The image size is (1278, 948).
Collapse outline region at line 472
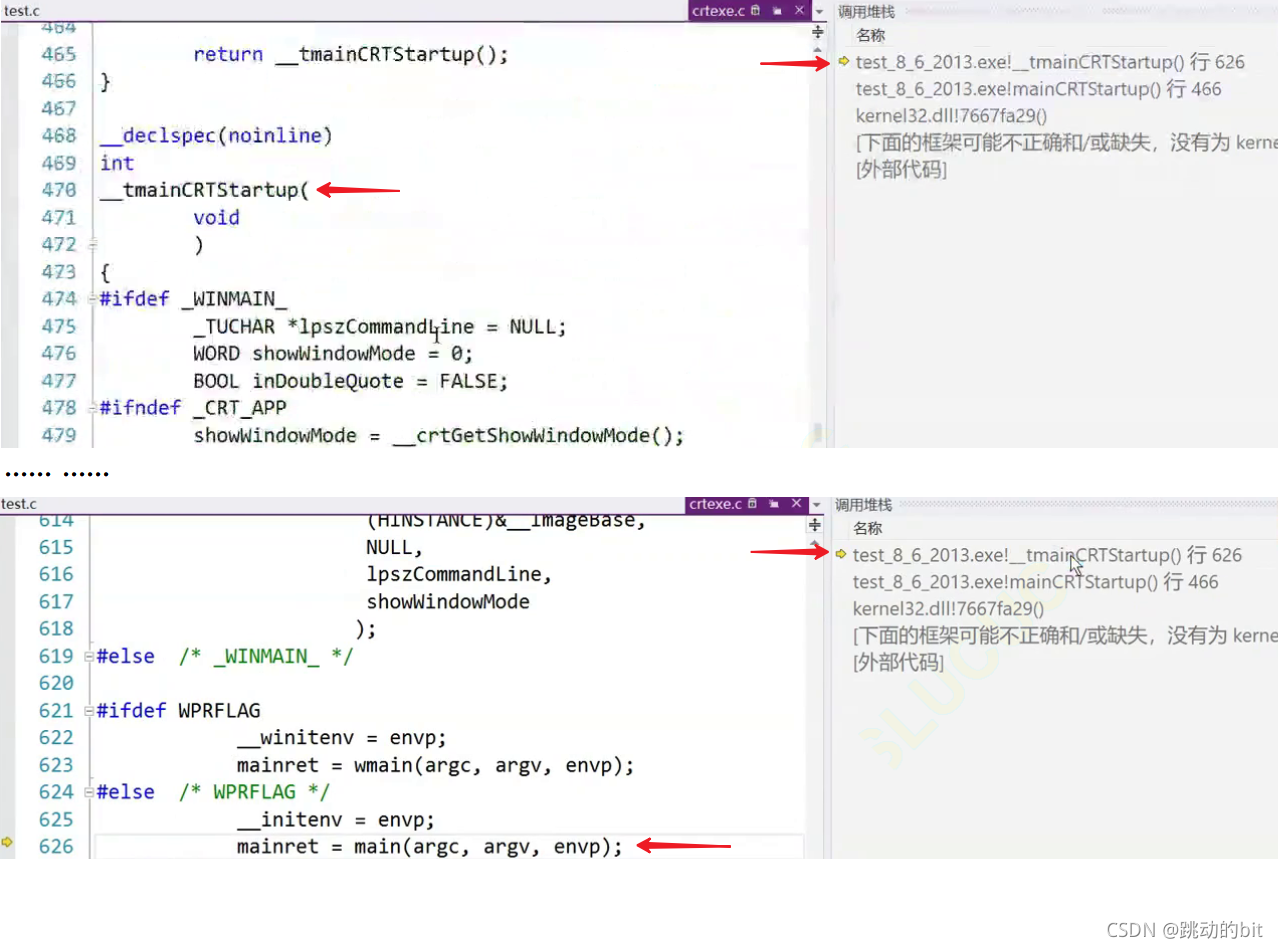(x=92, y=244)
